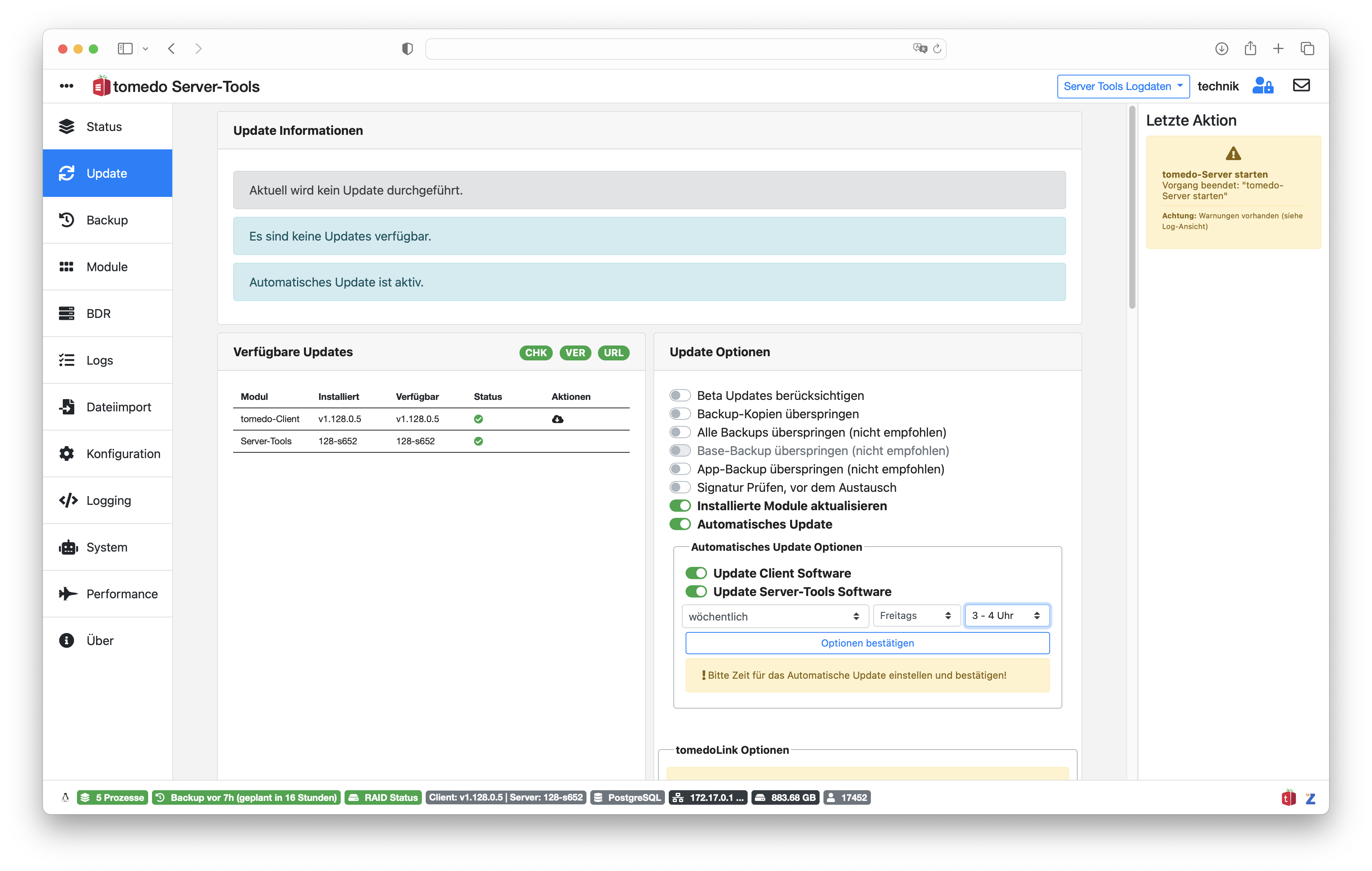
Task: Click the 172.17.0.1 network badge
Action: [x=708, y=797]
